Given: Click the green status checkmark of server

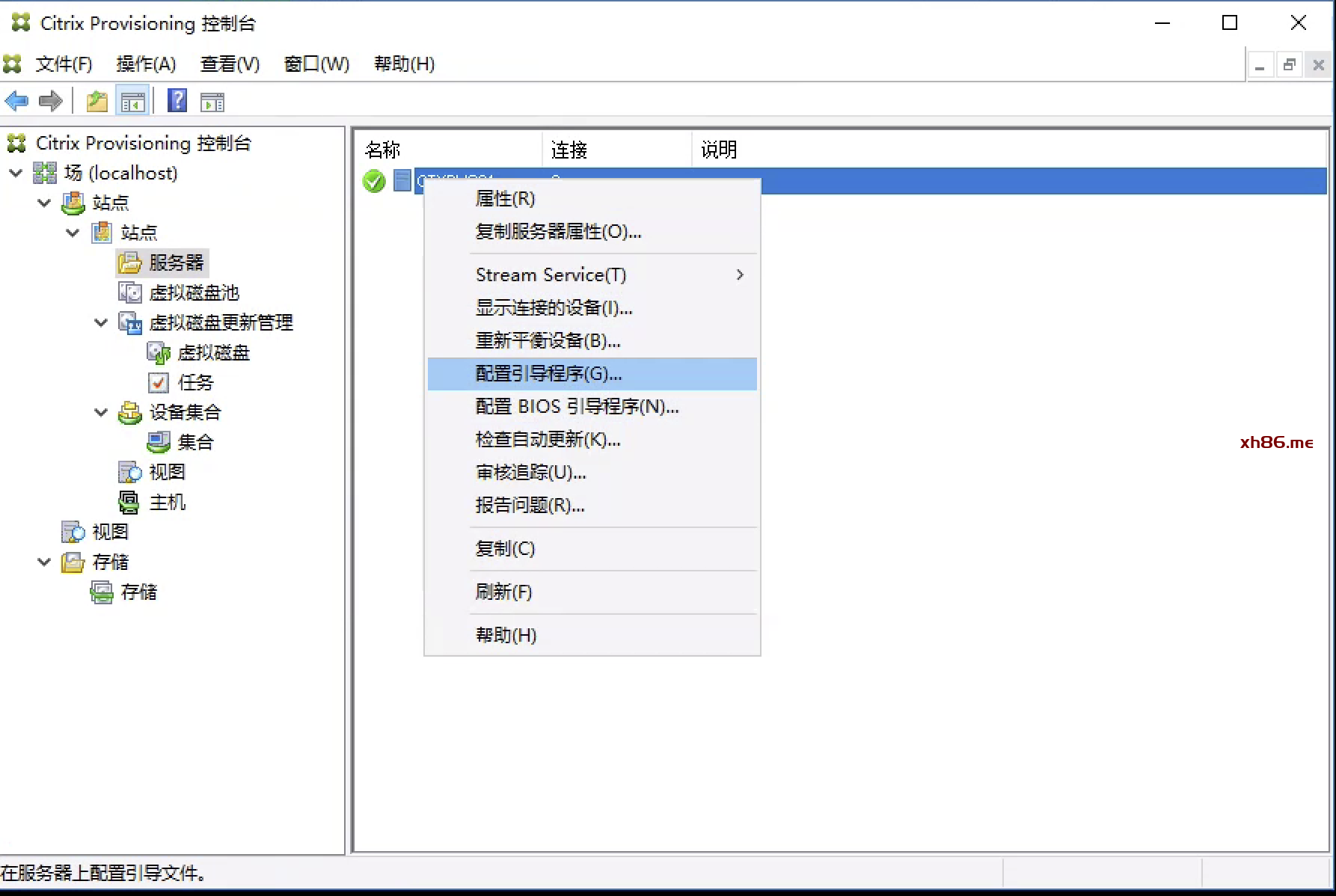Looking at the screenshot, I should pos(373,181).
